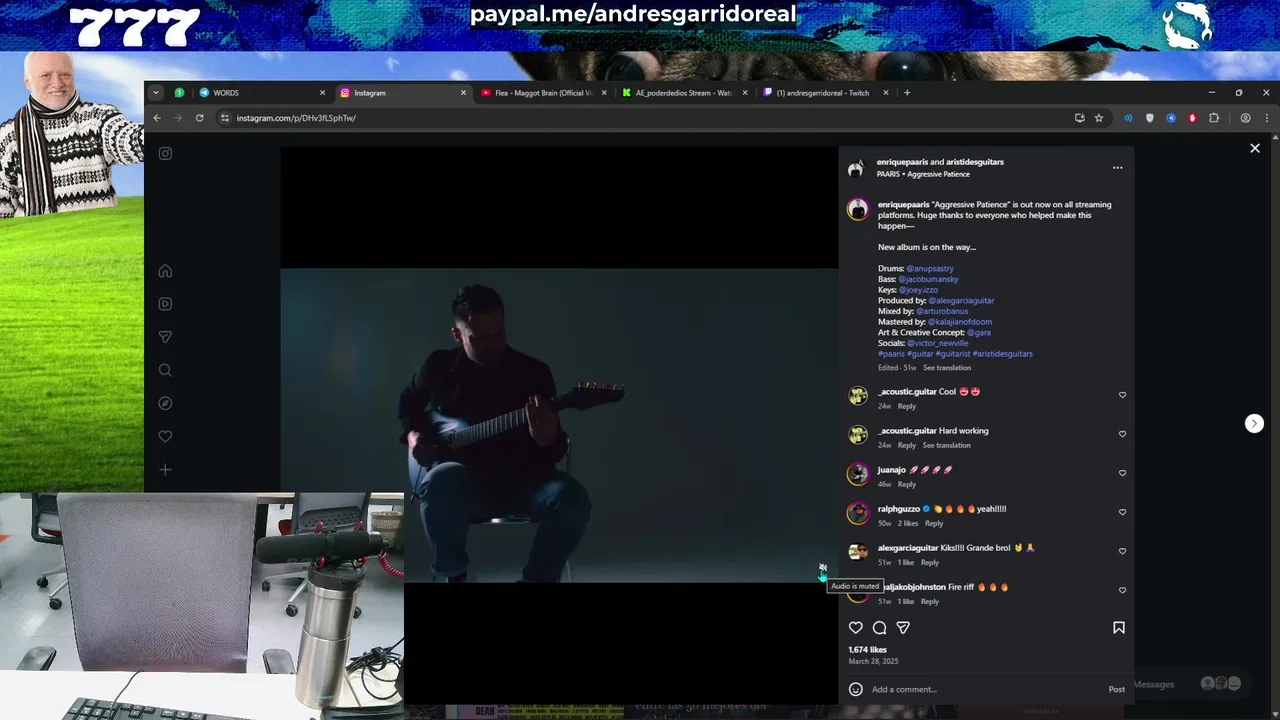Image resolution: width=1280 pixels, height=720 pixels.
Task: Select the Instagram browser tab
Action: (x=402, y=93)
